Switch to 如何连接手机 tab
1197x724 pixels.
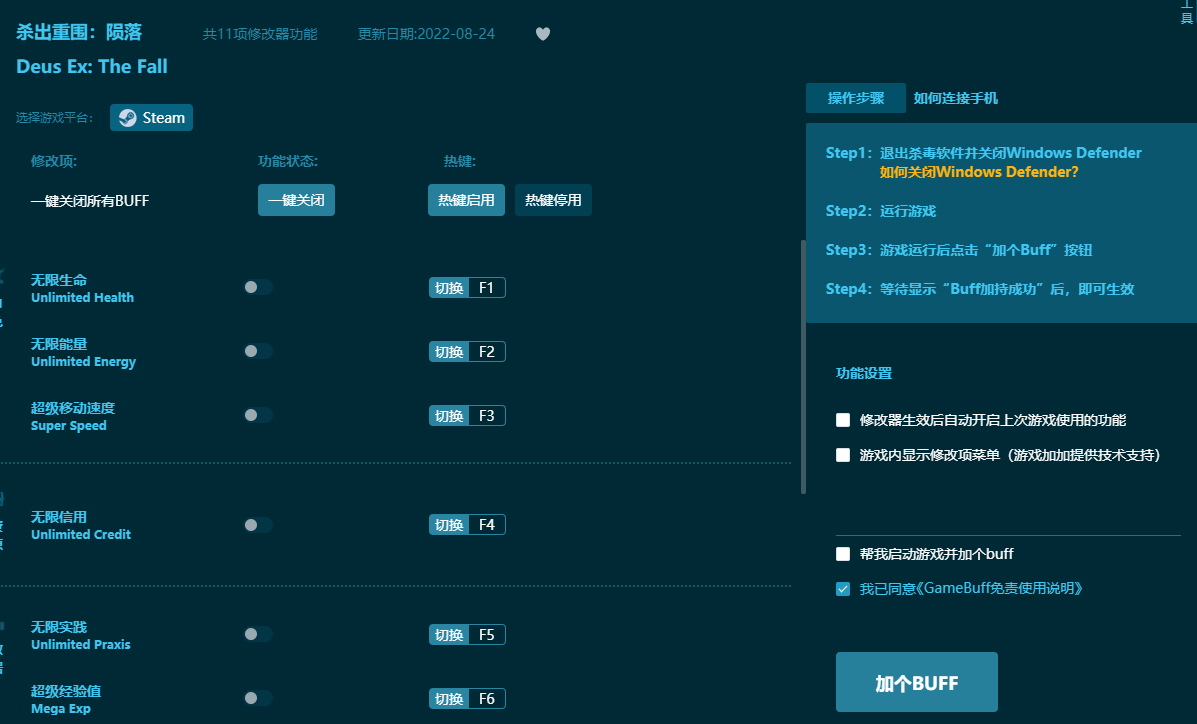click(x=955, y=98)
